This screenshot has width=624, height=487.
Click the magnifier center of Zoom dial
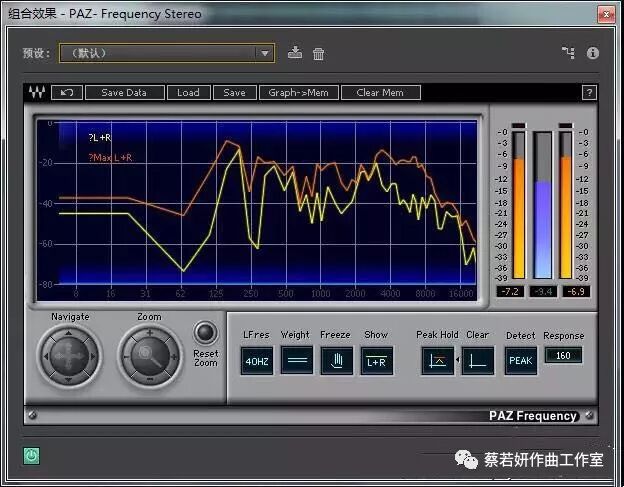point(150,355)
